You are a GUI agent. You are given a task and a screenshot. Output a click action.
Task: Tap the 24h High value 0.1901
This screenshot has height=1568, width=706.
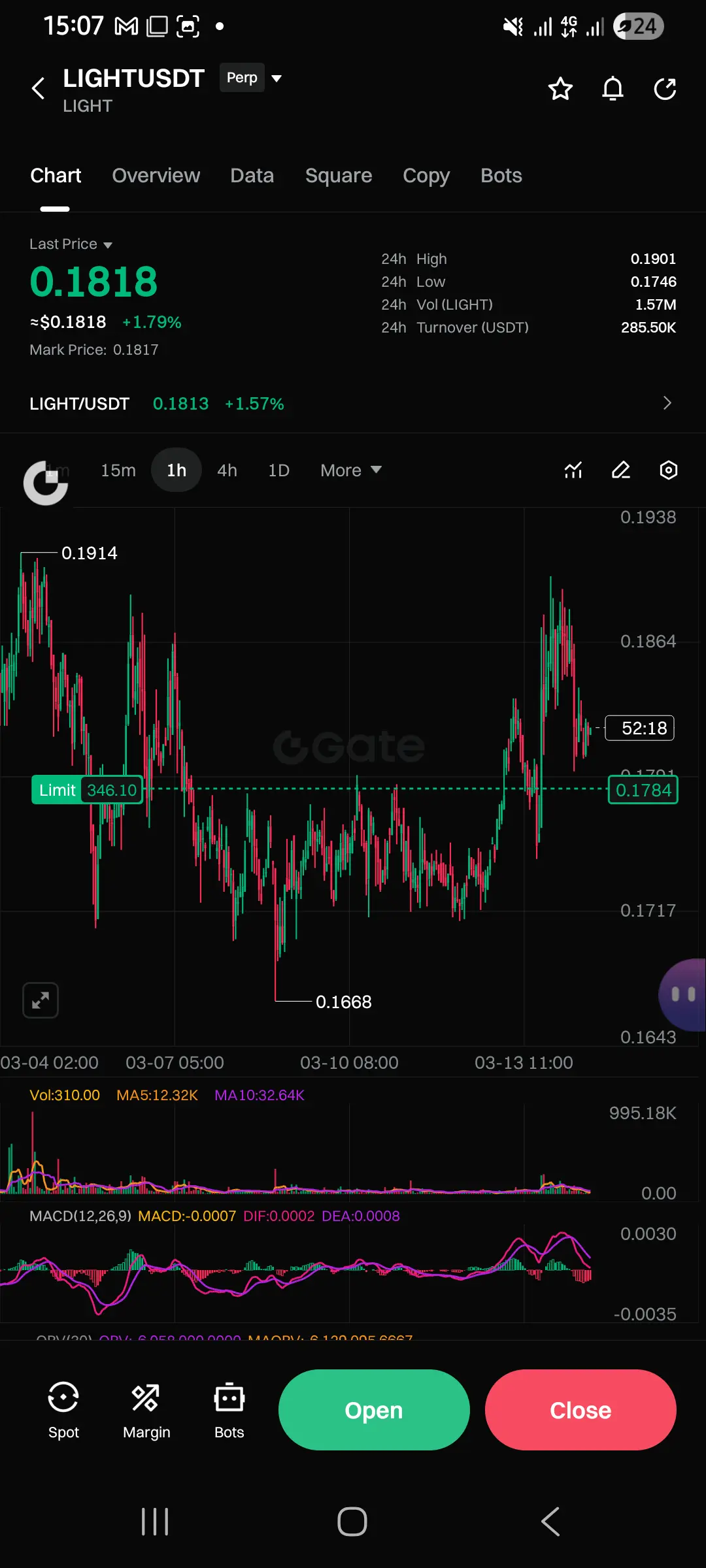coord(653,259)
